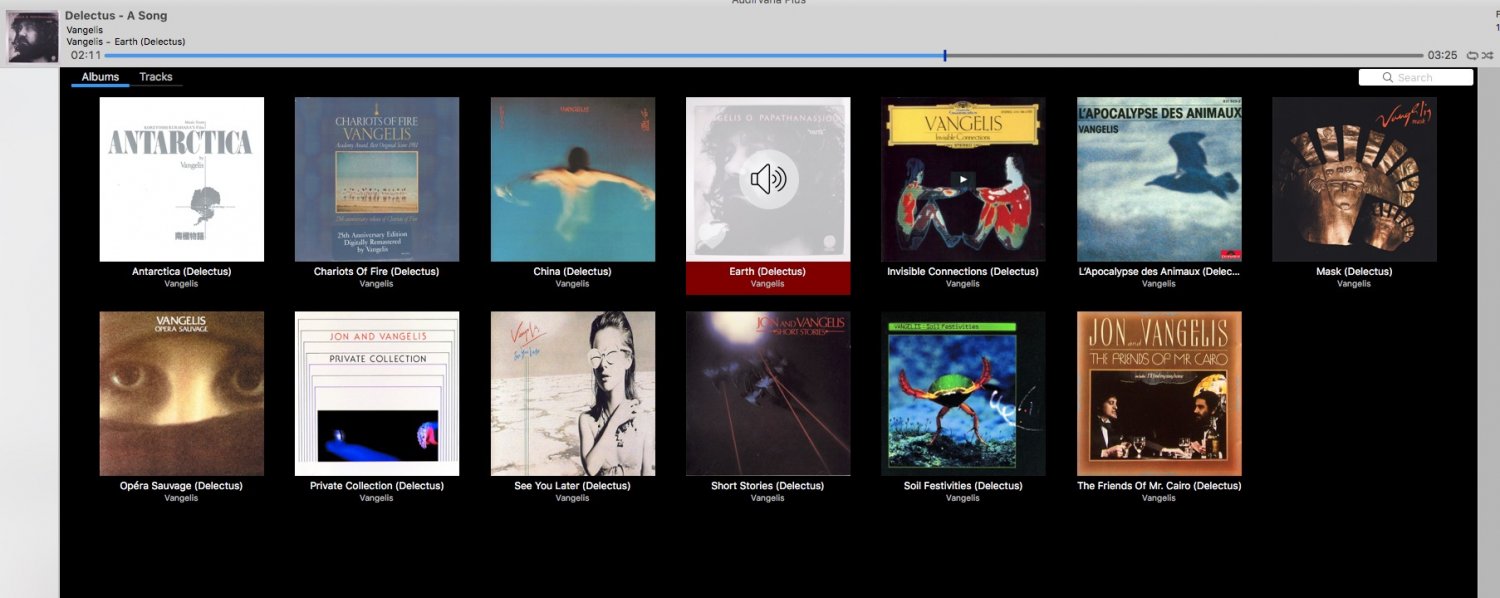Click "The Friends Of Mr. Cairo (Delectus)" title
The width and height of the screenshot is (1500, 598).
pyautogui.click(x=1159, y=486)
